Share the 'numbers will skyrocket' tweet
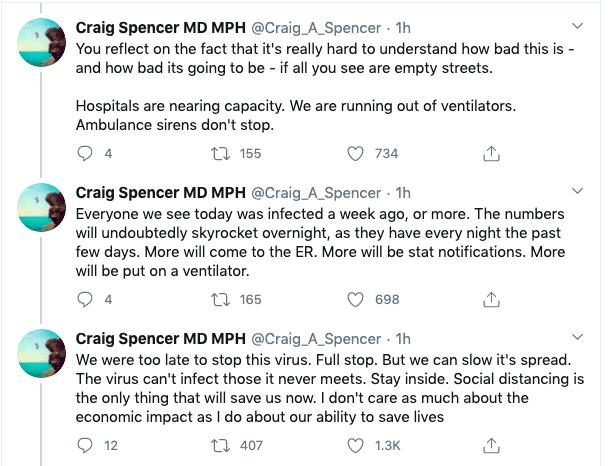Image resolution: width=613 pixels, height=466 pixels. pos(491,299)
